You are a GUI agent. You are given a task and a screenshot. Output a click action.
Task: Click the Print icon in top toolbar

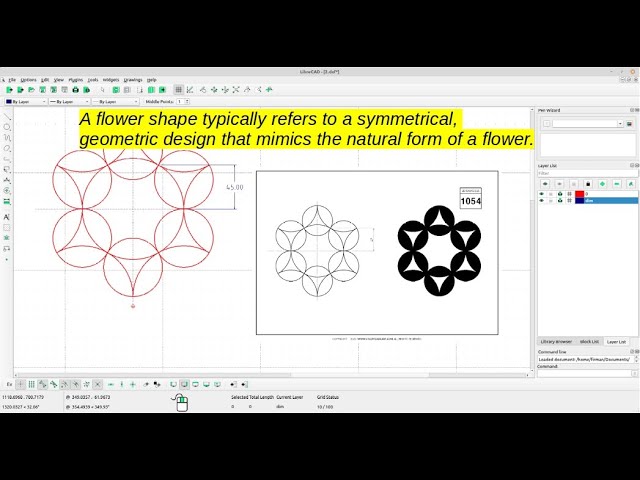coord(76,90)
